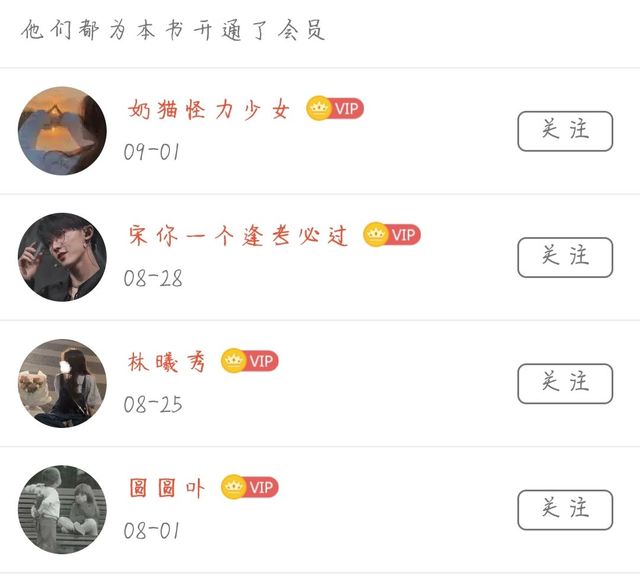Click the 08-28 membership date
Viewport: 640px width, 575px height.
pos(153,278)
